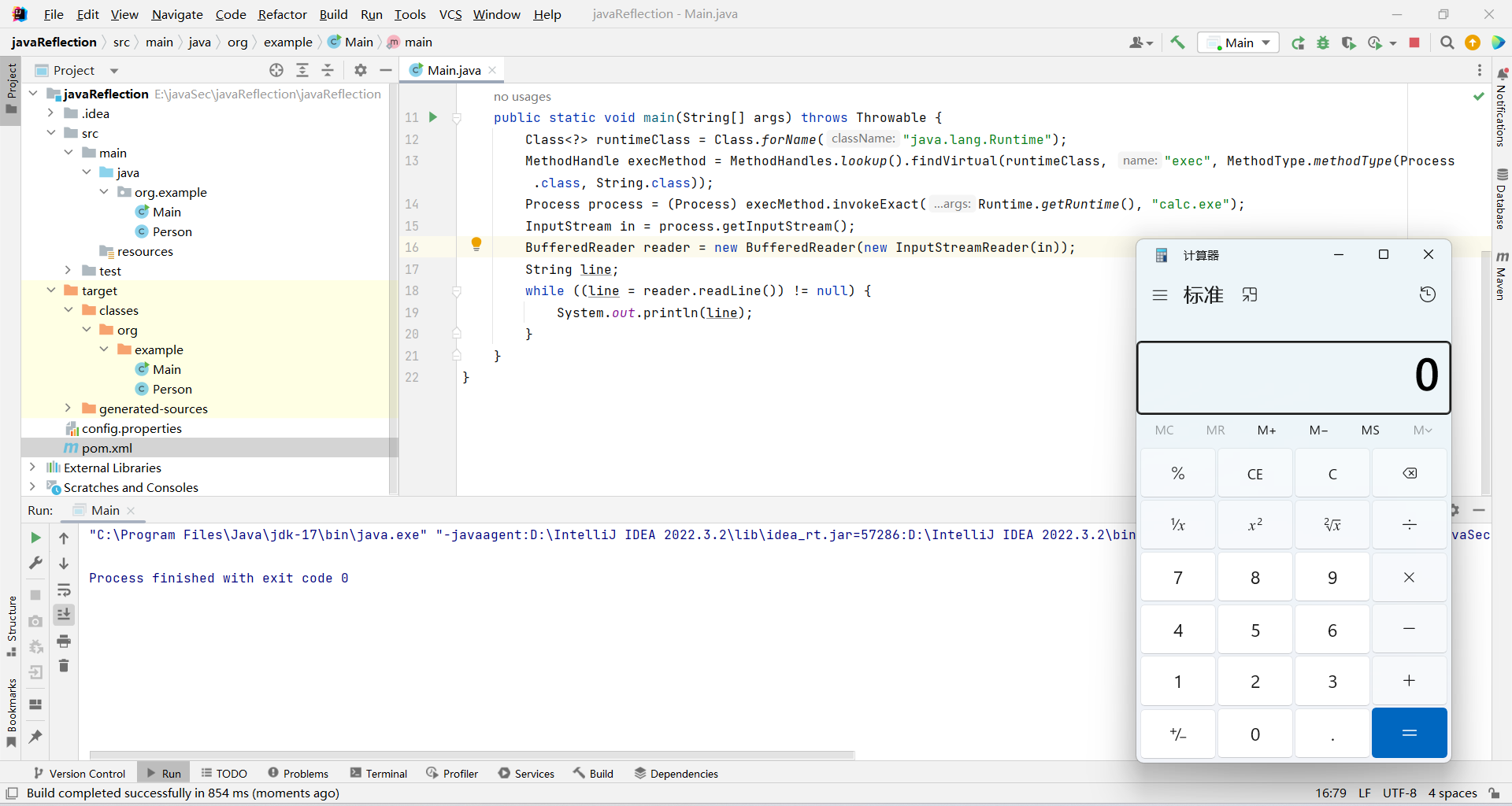Screen dimensions: 1512x806
Task: Click the UTF-8 encoding status item
Action: (1399, 793)
